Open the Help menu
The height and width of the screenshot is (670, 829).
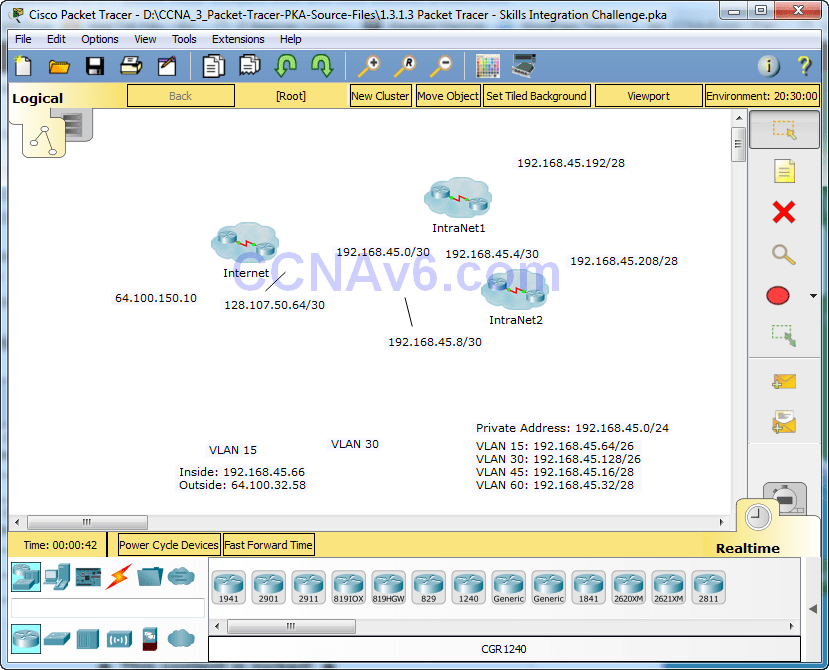point(290,39)
